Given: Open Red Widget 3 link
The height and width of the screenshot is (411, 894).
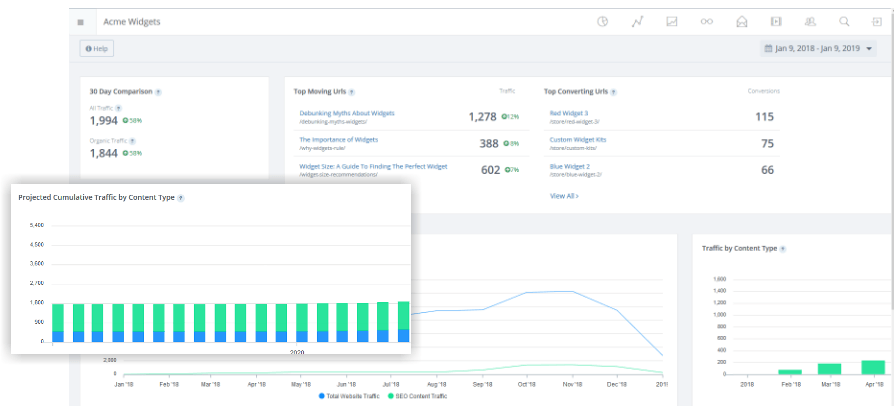Looking at the screenshot, I should tap(570, 113).
